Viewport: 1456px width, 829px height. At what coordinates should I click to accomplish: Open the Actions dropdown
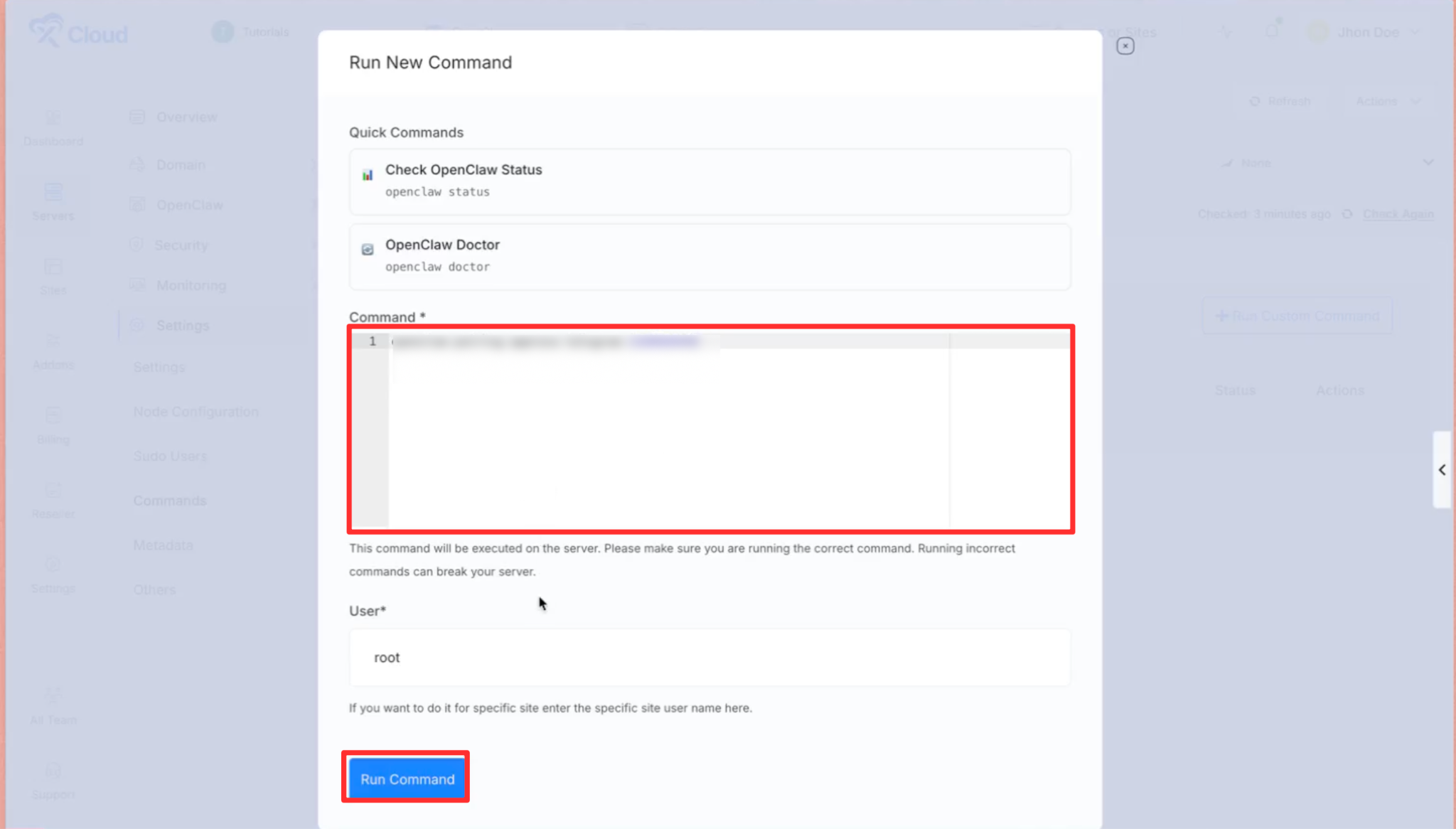pyautogui.click(x=1387, y=101)
